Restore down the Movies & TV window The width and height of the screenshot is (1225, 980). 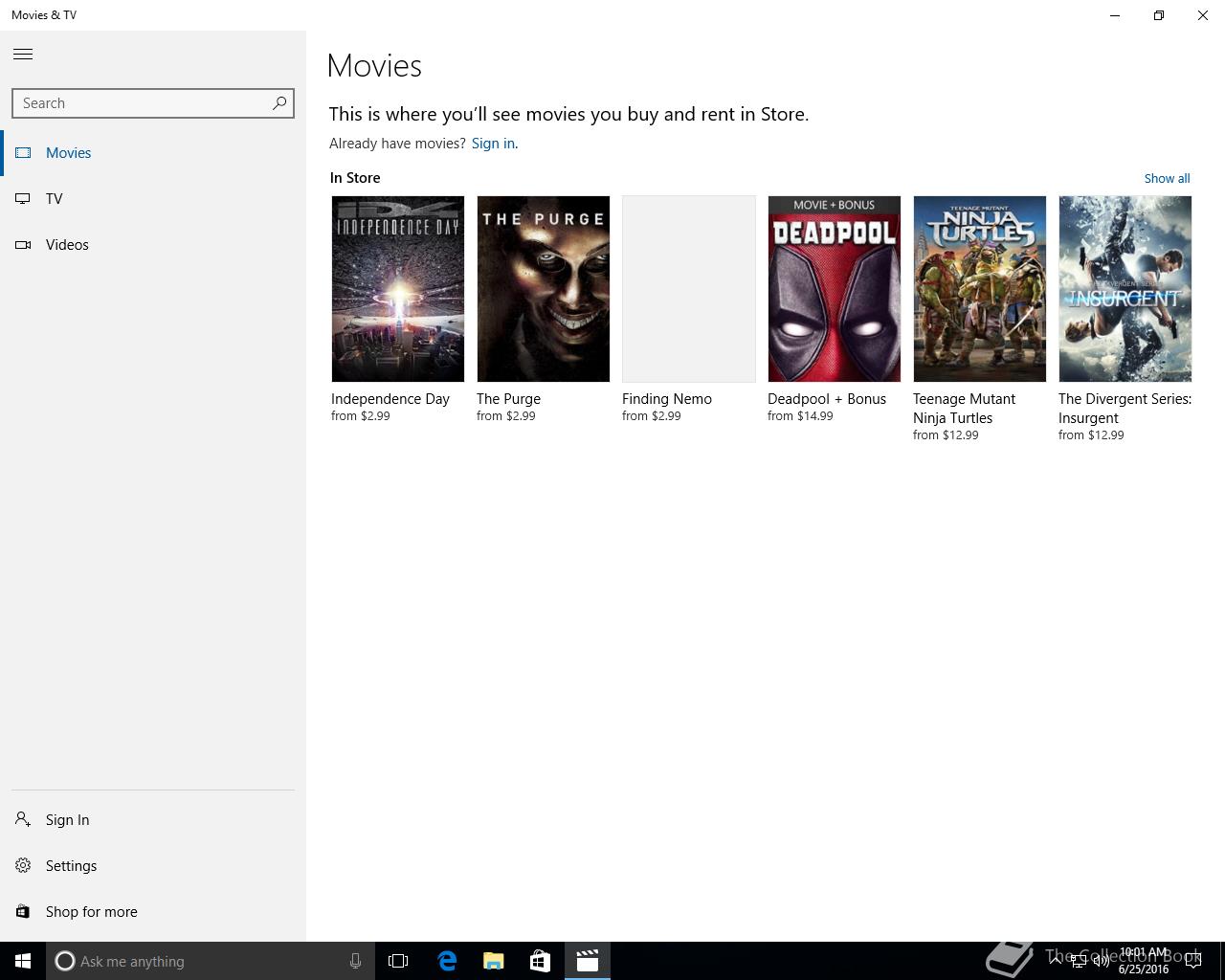(x=1159, y=15)
